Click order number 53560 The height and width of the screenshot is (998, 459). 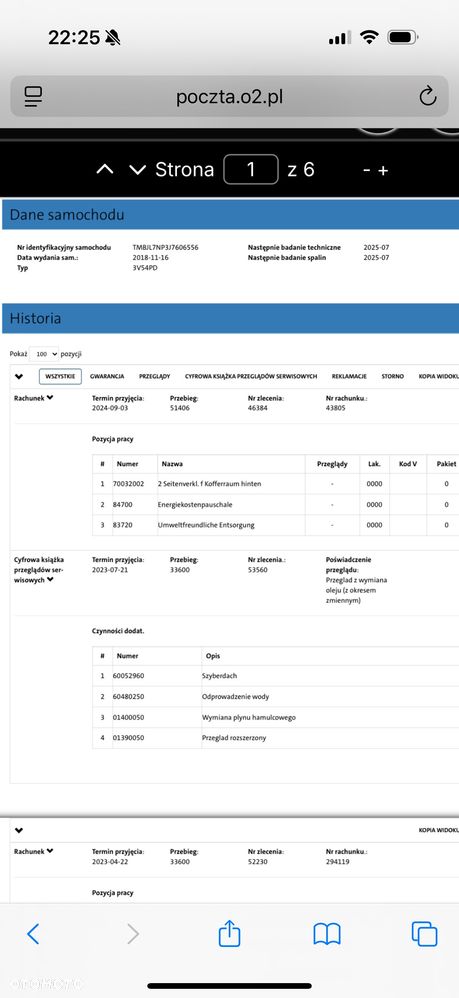258,570
